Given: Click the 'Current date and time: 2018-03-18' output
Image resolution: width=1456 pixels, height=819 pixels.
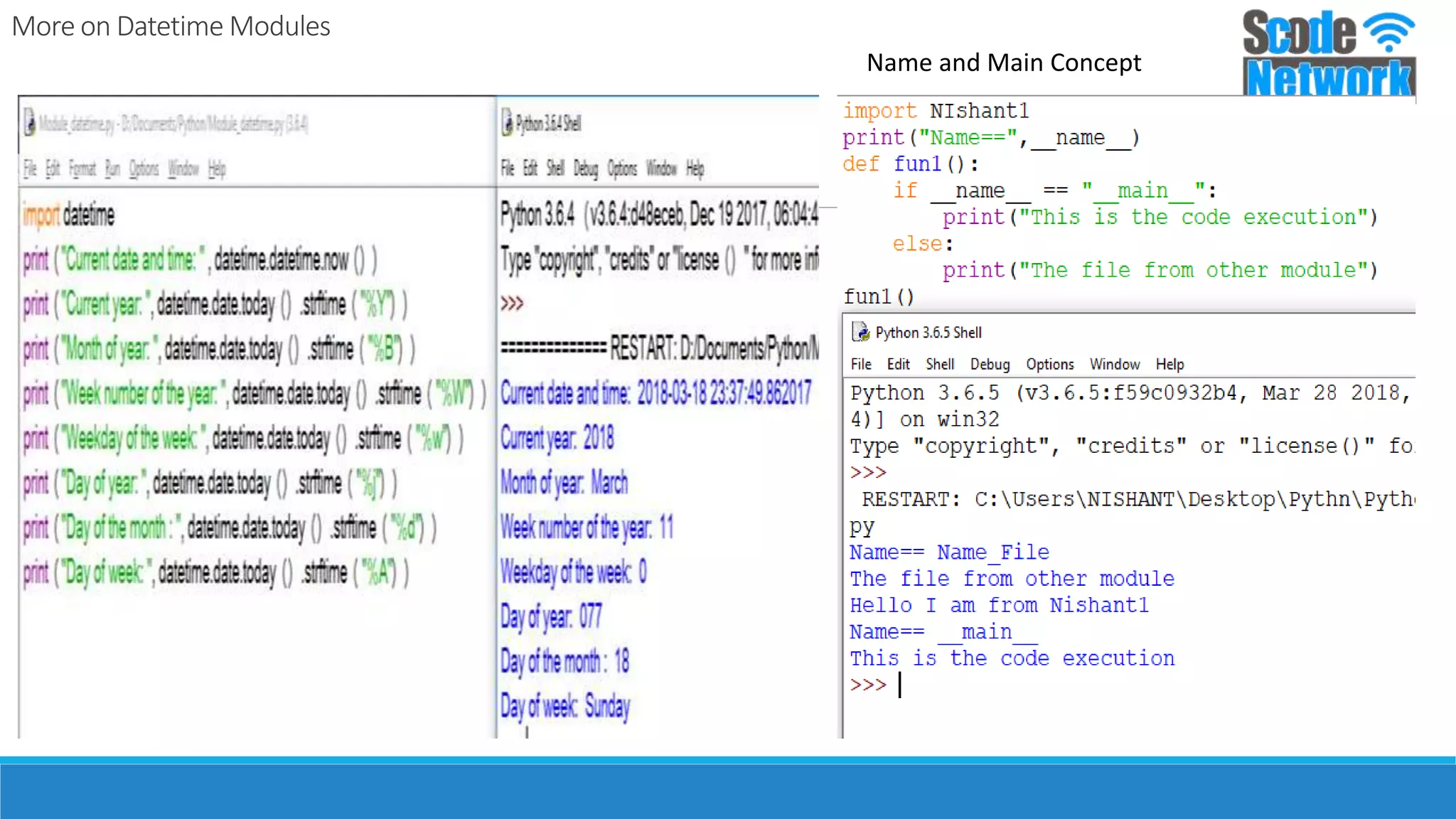Looking at the screenshot, I should (x=655, y=392).
